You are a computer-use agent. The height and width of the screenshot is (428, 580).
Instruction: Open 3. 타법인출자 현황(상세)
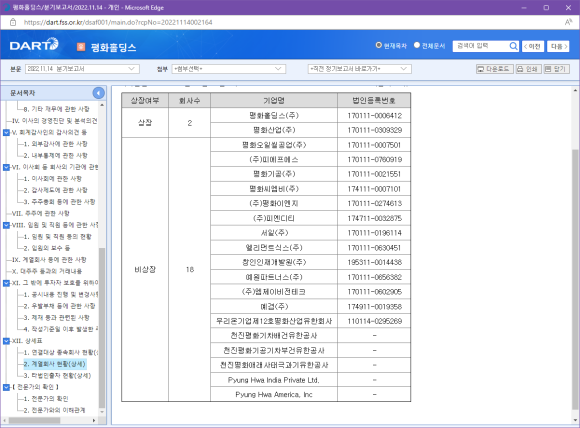pyautogui.click(x=57, y=375)
